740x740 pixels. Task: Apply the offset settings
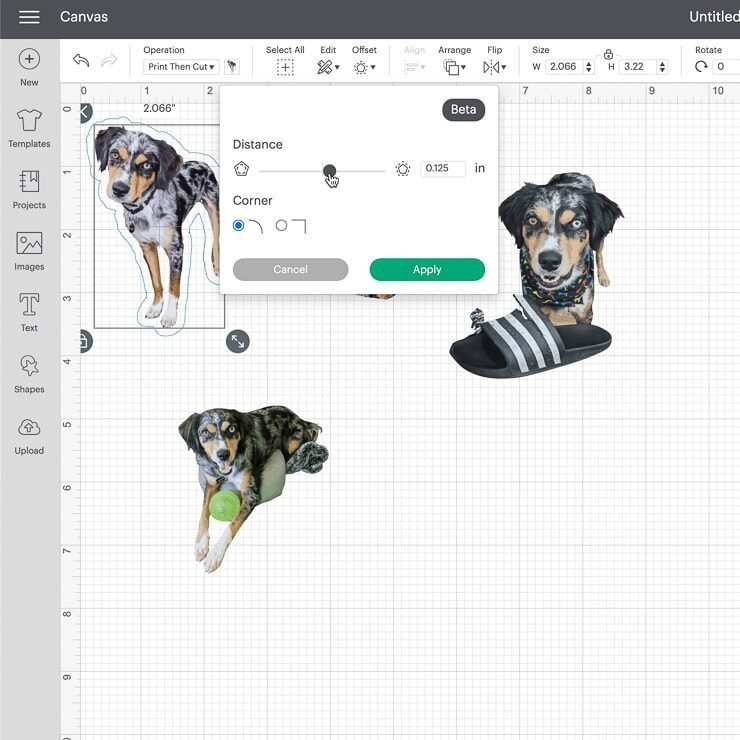(x=427, y=269)
